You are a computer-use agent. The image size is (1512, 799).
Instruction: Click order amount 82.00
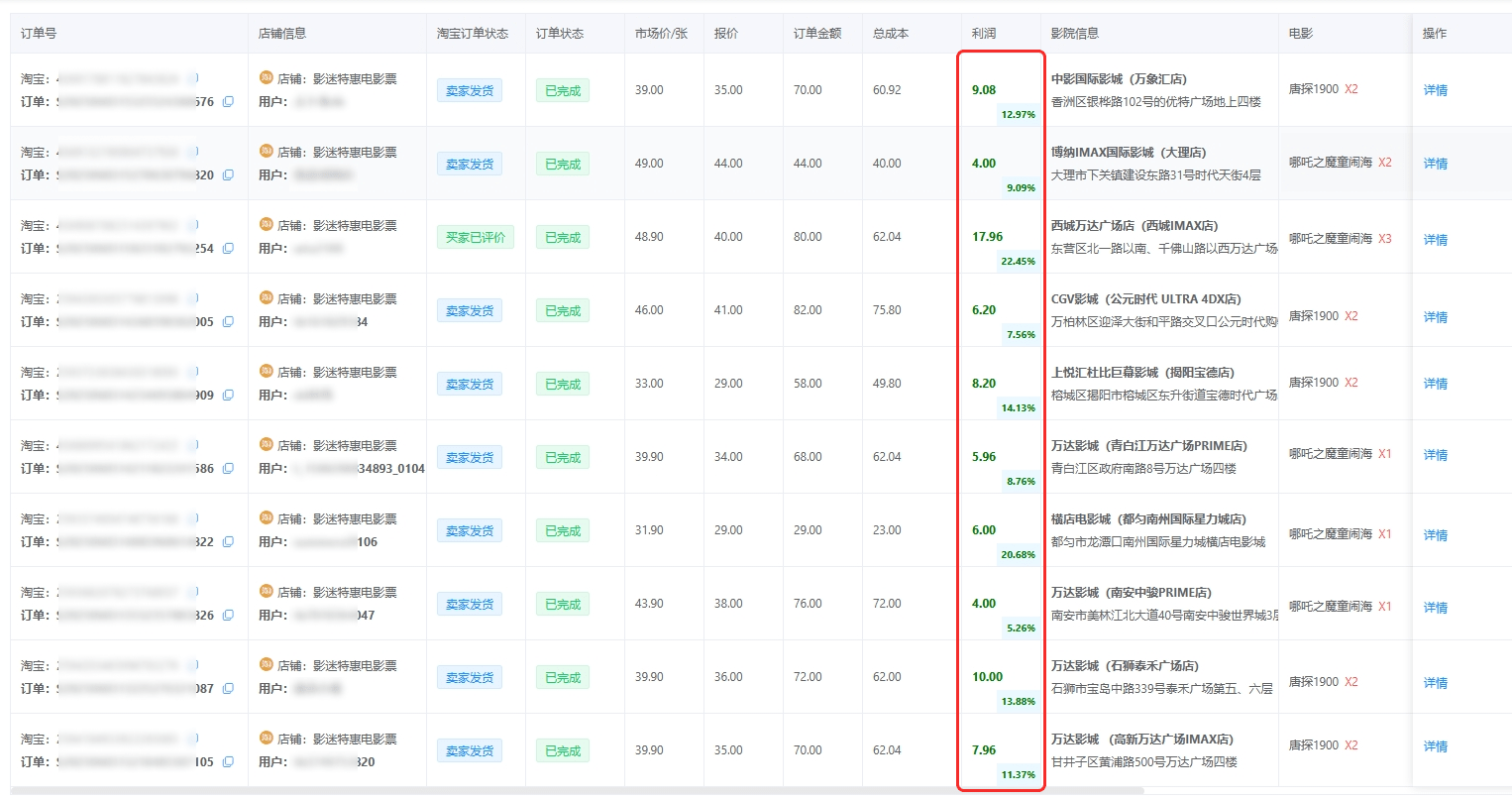point(808,310)
